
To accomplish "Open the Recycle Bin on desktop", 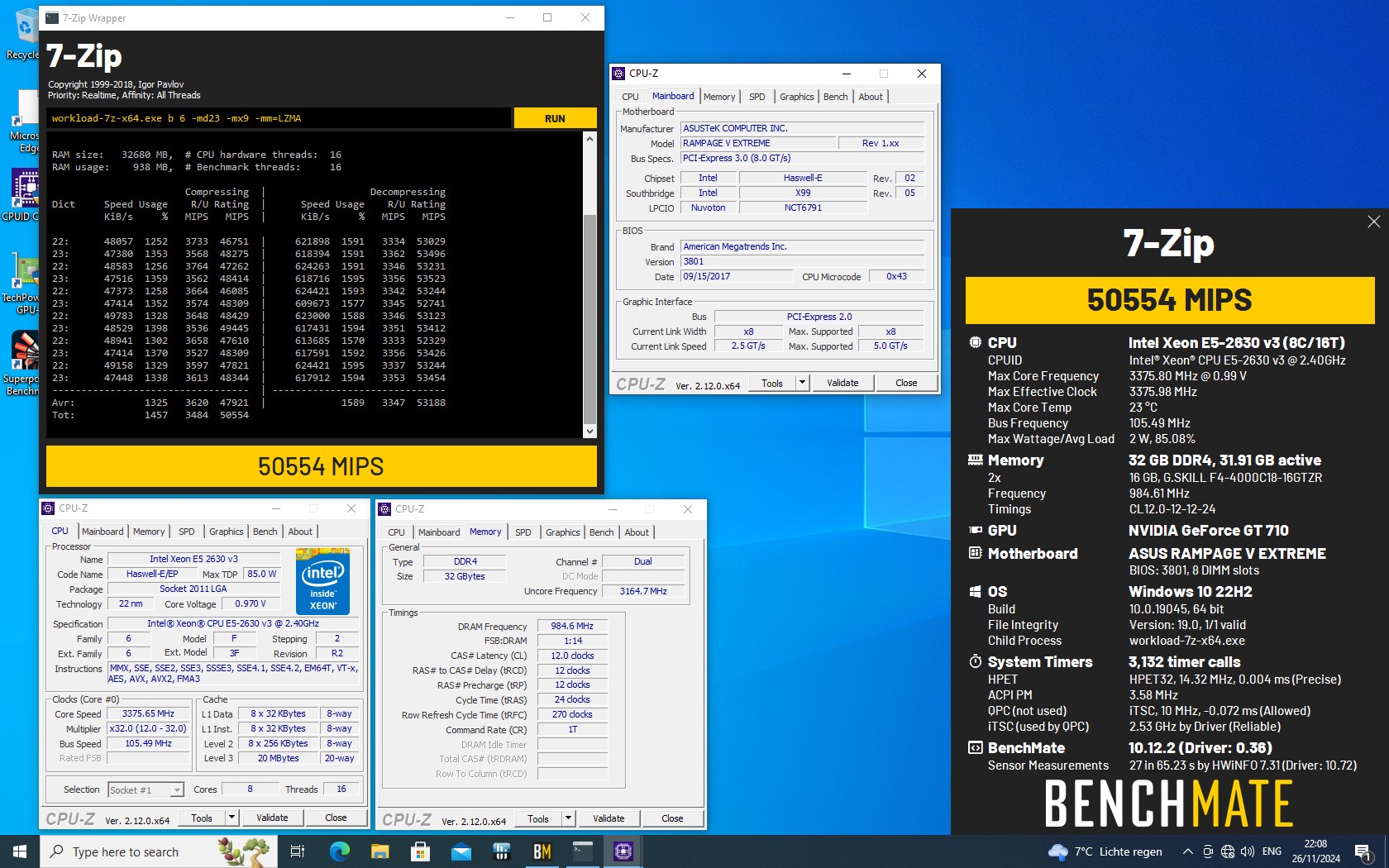I will [x=23, y=35].
